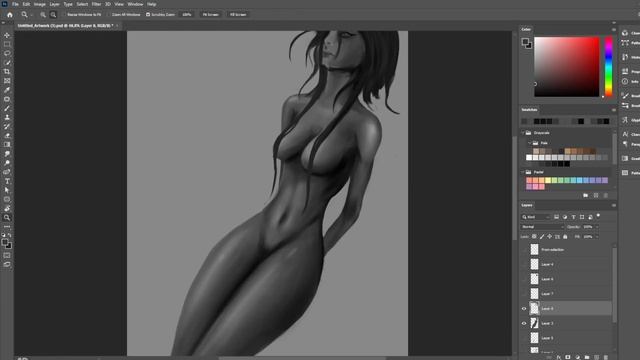Toggle layer filtering on/off switch

598,216
